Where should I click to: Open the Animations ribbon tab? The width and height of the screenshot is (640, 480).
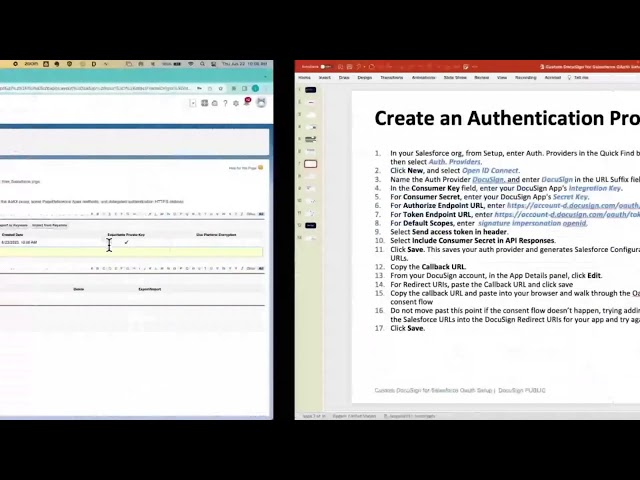[423, 78]
